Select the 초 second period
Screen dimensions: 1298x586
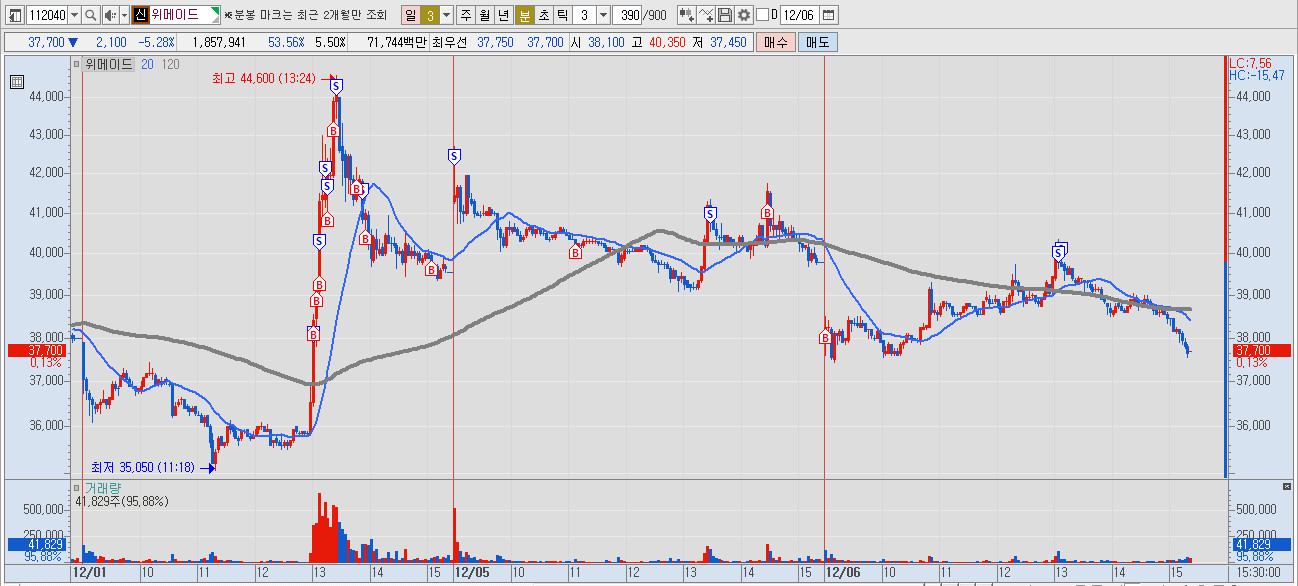pos(543,15)
